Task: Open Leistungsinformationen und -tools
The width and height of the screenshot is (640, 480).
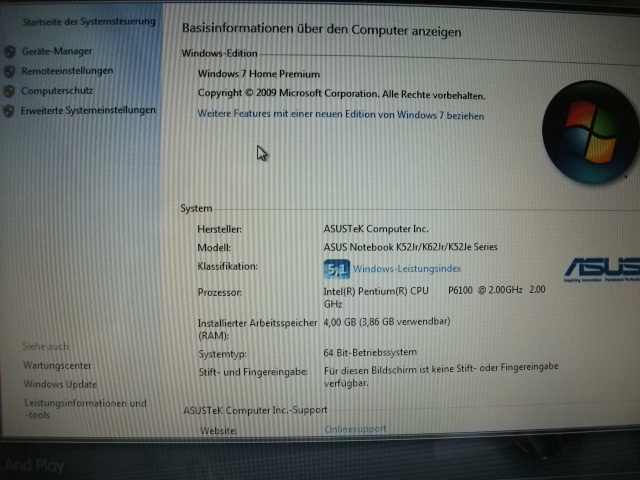Action: pos(84,408)
